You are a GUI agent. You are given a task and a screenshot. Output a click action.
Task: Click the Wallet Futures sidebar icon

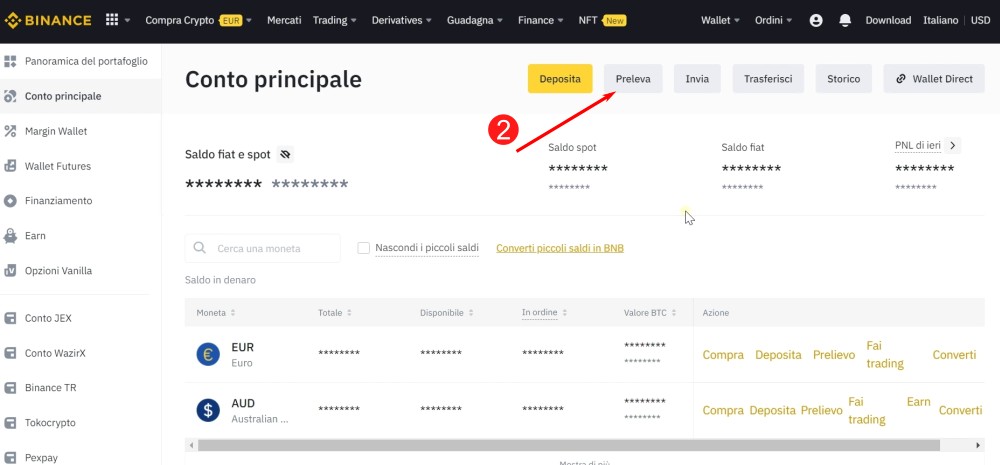(10, 166)
